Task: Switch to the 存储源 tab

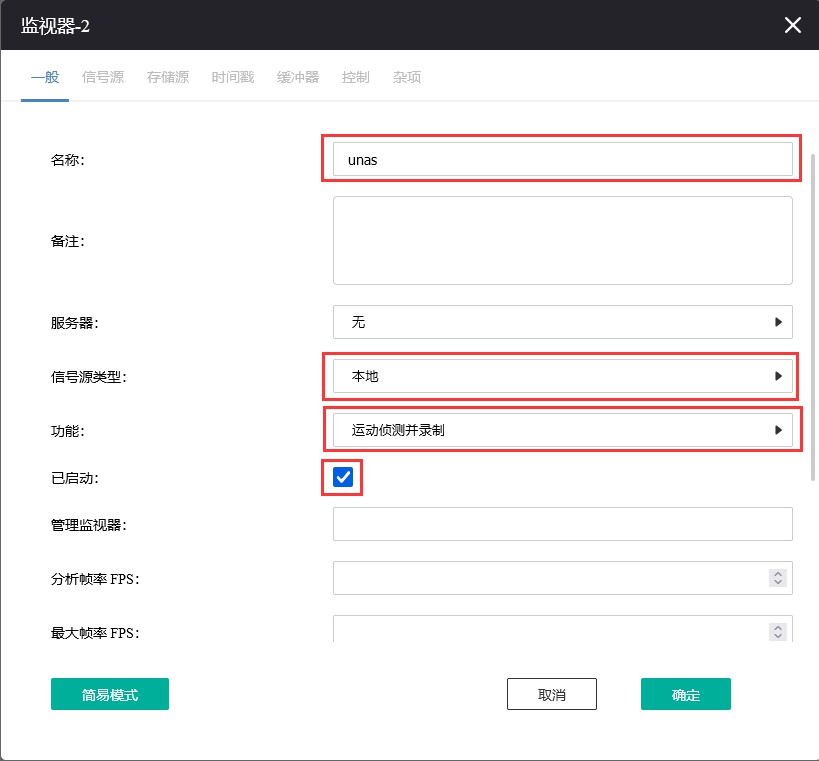Action: tap(168, 77)
